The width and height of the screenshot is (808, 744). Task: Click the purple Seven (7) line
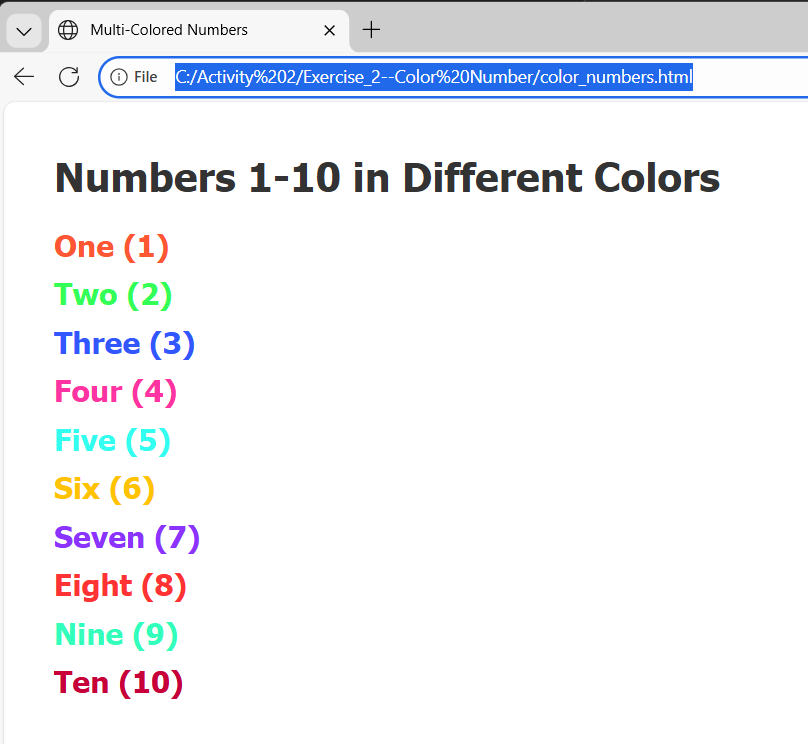click(x=127, y=538)
